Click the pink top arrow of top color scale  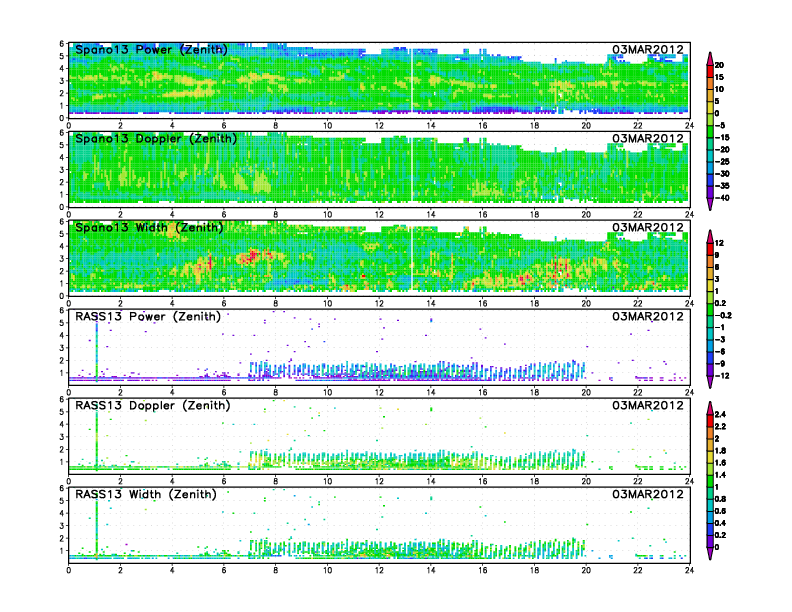710,58
